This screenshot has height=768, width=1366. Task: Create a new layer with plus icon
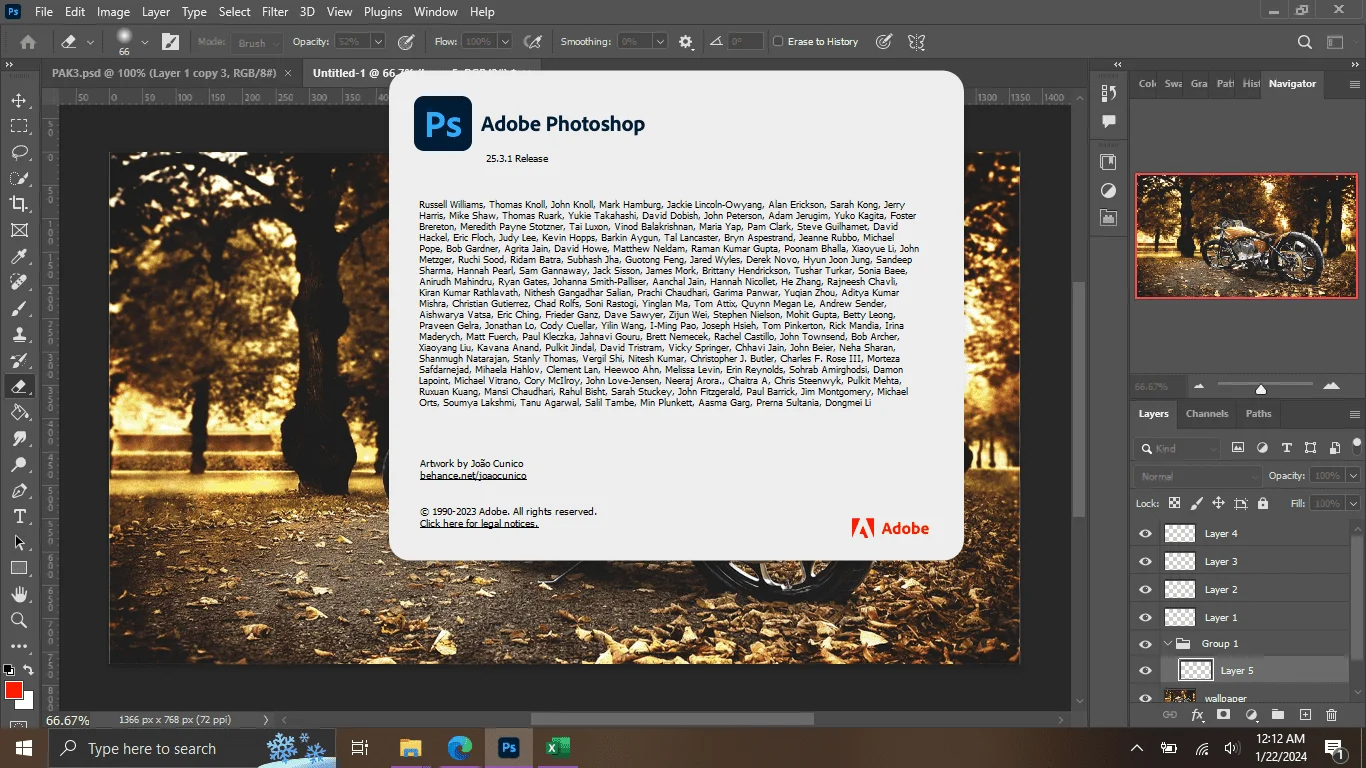click(x=1304, y=715)
